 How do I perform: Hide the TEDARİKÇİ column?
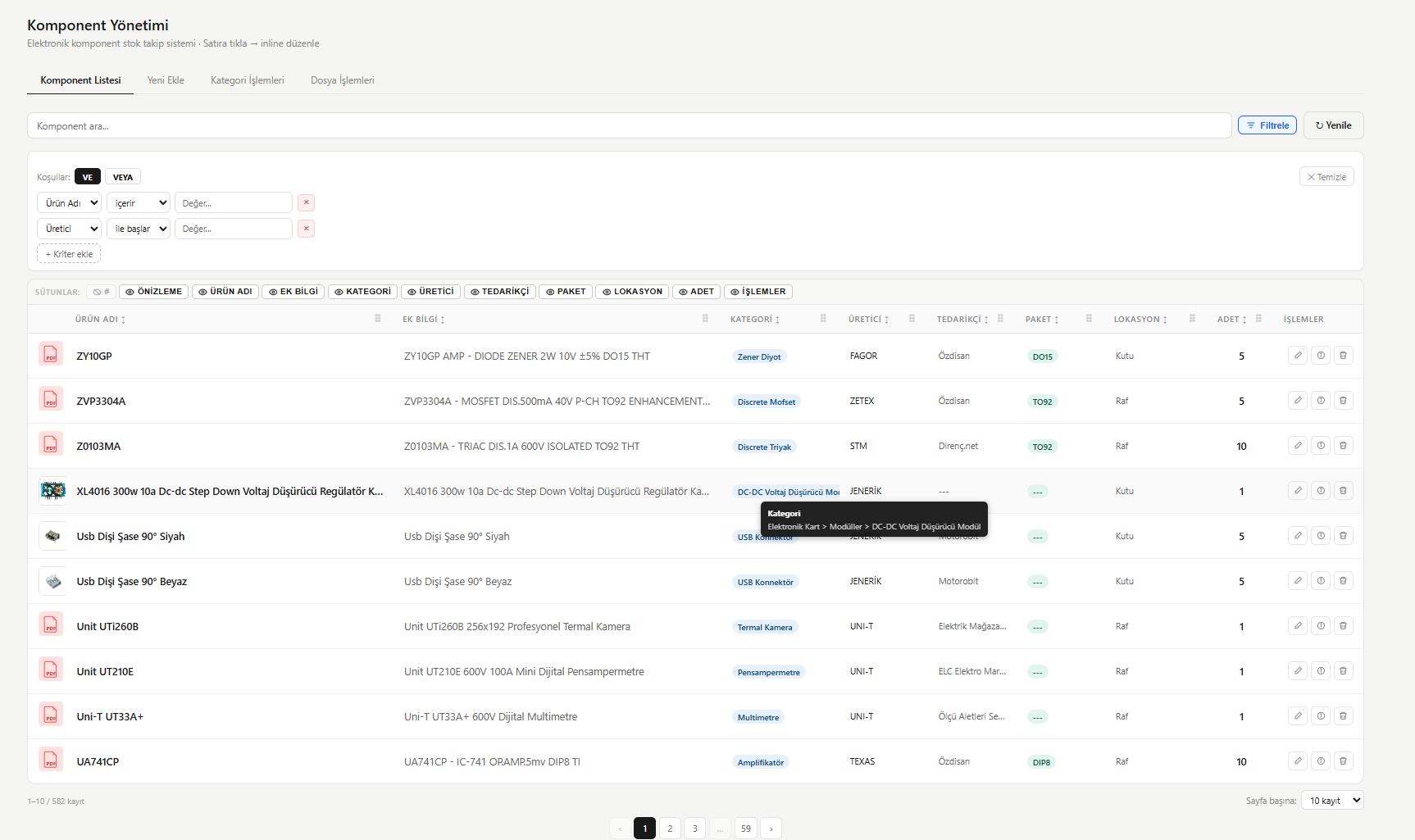click(x=499, y=292)
